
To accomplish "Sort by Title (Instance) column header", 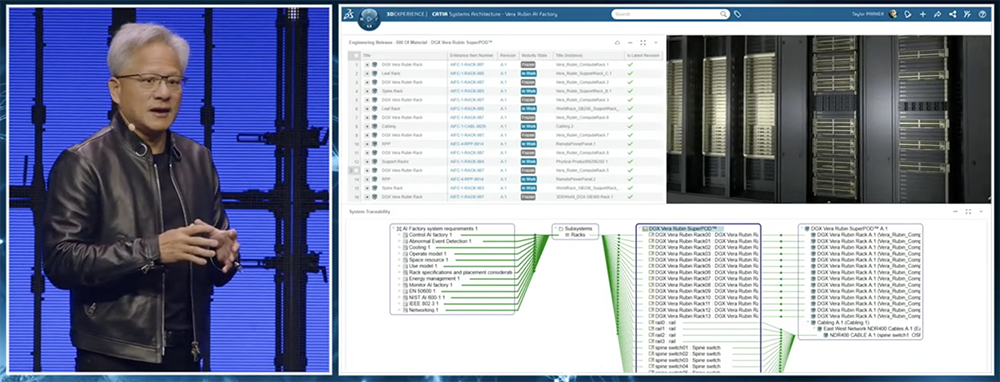I will point(589,55).
